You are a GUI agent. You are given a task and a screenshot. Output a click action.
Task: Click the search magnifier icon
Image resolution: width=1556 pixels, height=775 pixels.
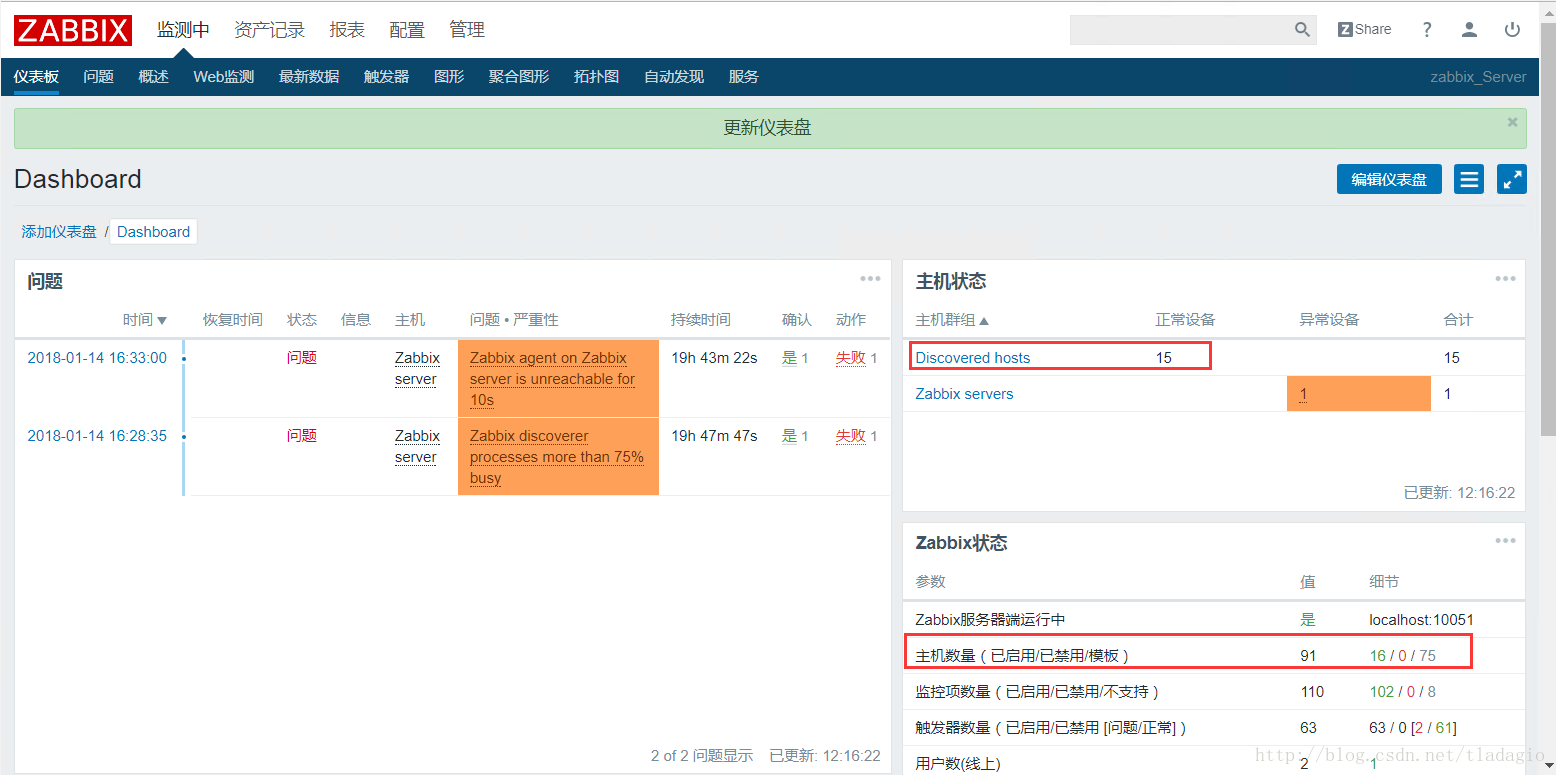pyautogui.click(x=1302, y=30)
